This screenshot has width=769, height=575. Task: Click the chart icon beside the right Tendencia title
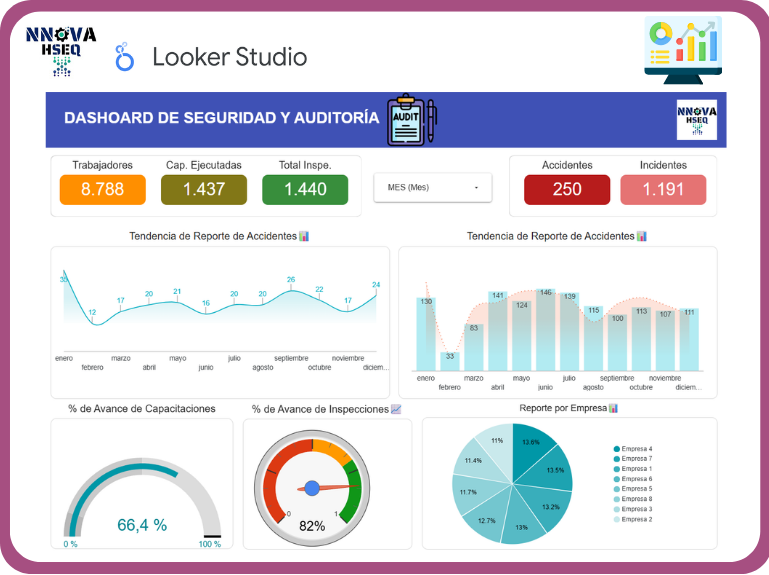click(x=642, y=236)
